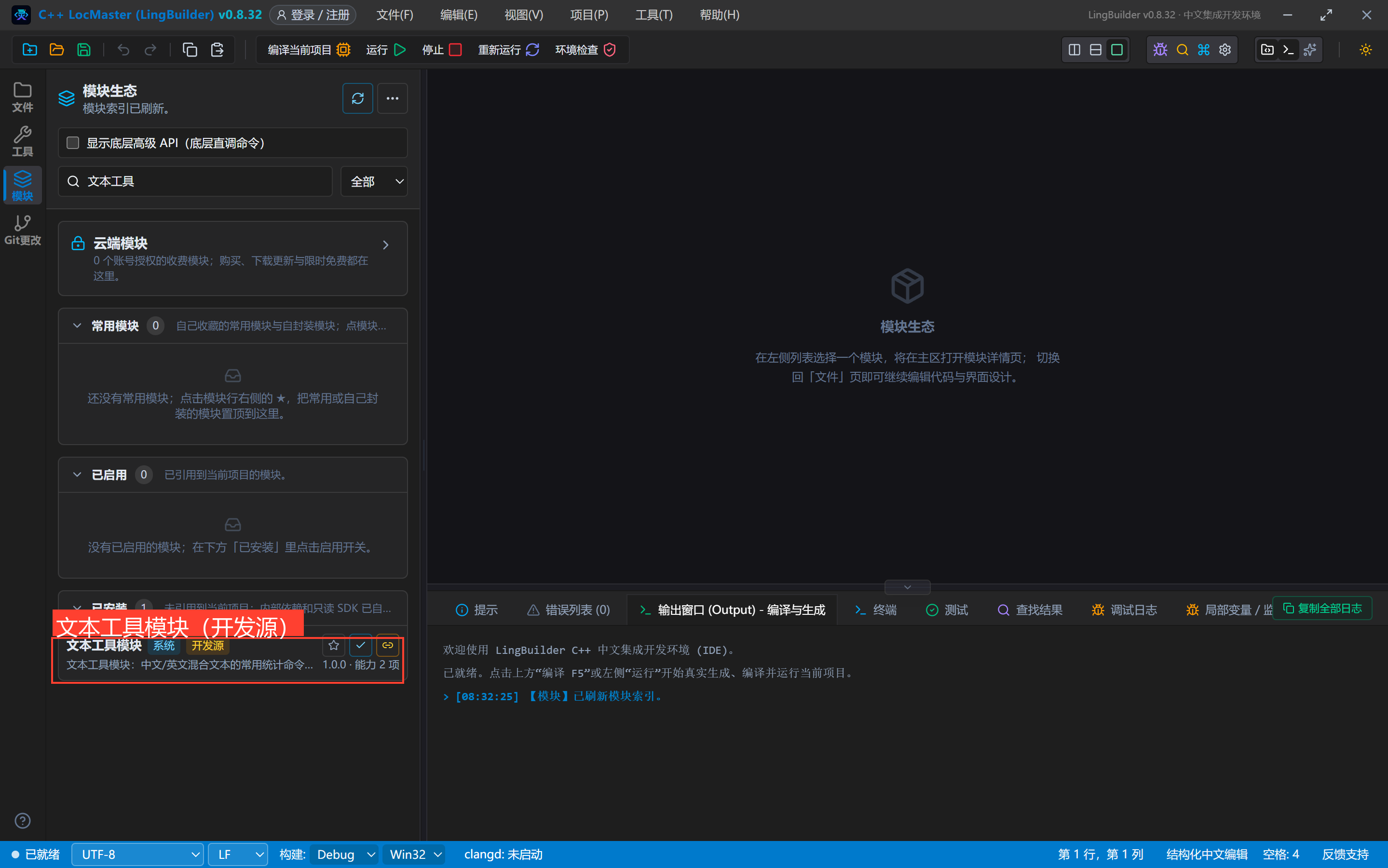Switch to vertical split layout

(x=1074, y=50)
